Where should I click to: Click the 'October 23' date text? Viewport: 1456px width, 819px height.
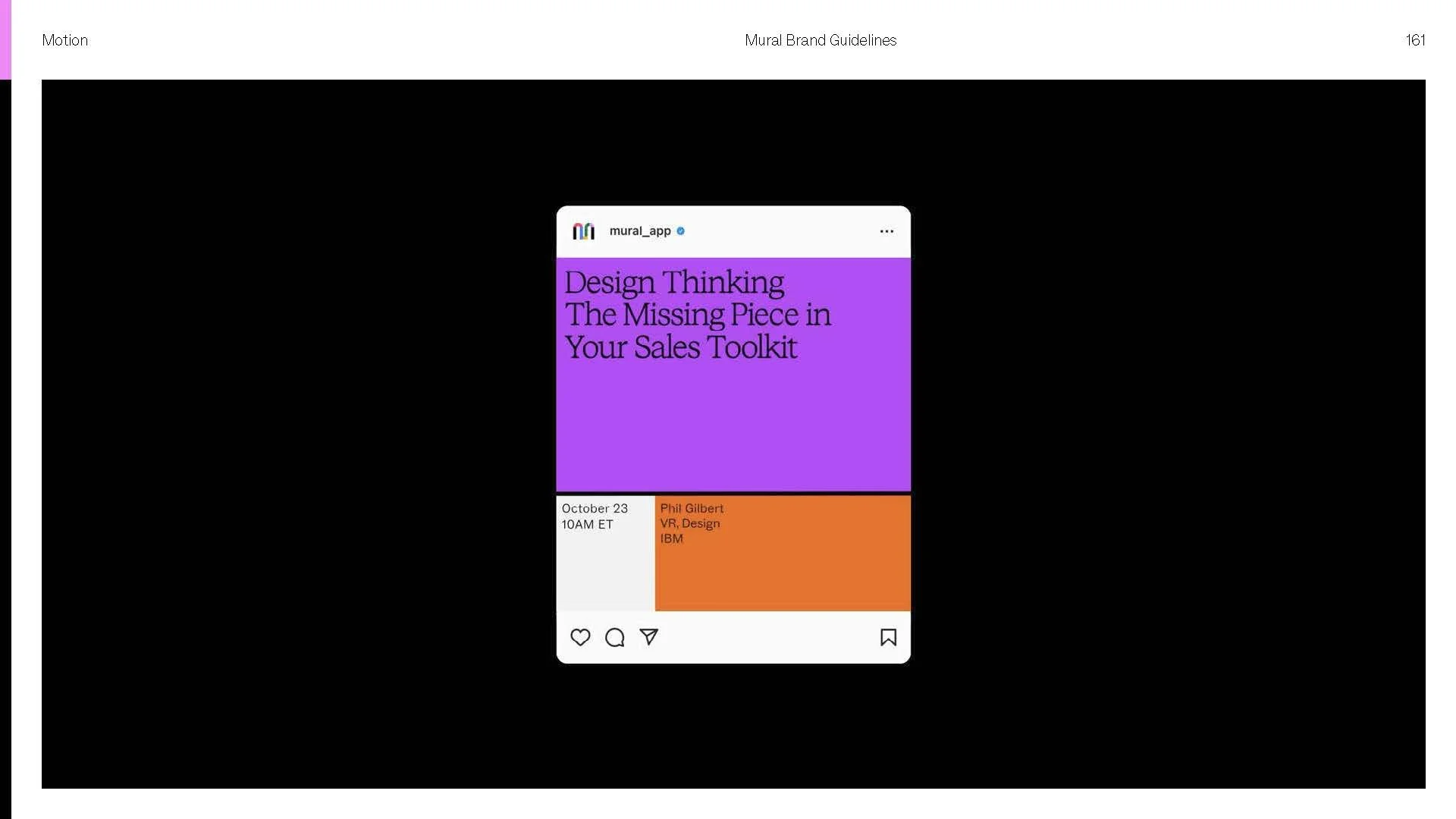595,508
